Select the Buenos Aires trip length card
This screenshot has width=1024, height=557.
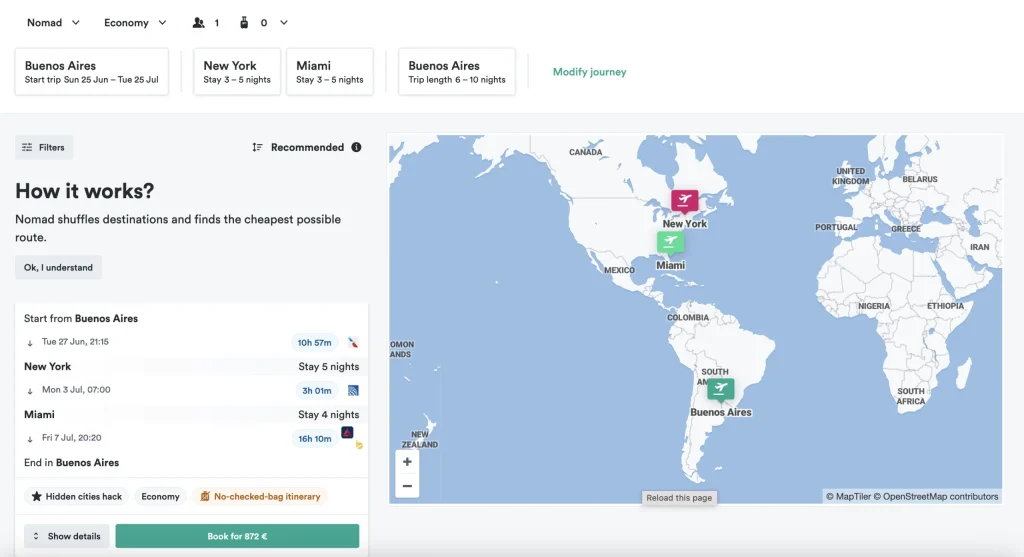tap(456, 72)
